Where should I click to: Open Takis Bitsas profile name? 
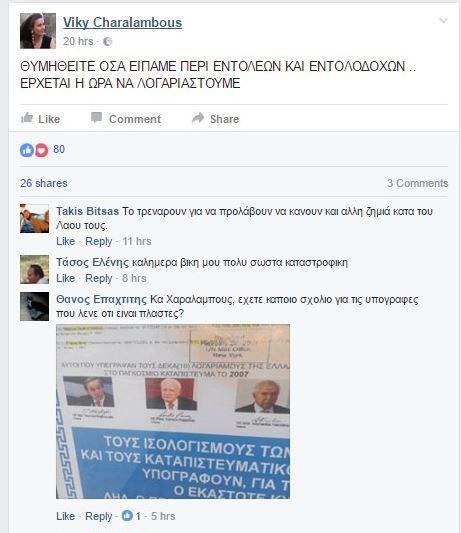[x=87, y=211]
